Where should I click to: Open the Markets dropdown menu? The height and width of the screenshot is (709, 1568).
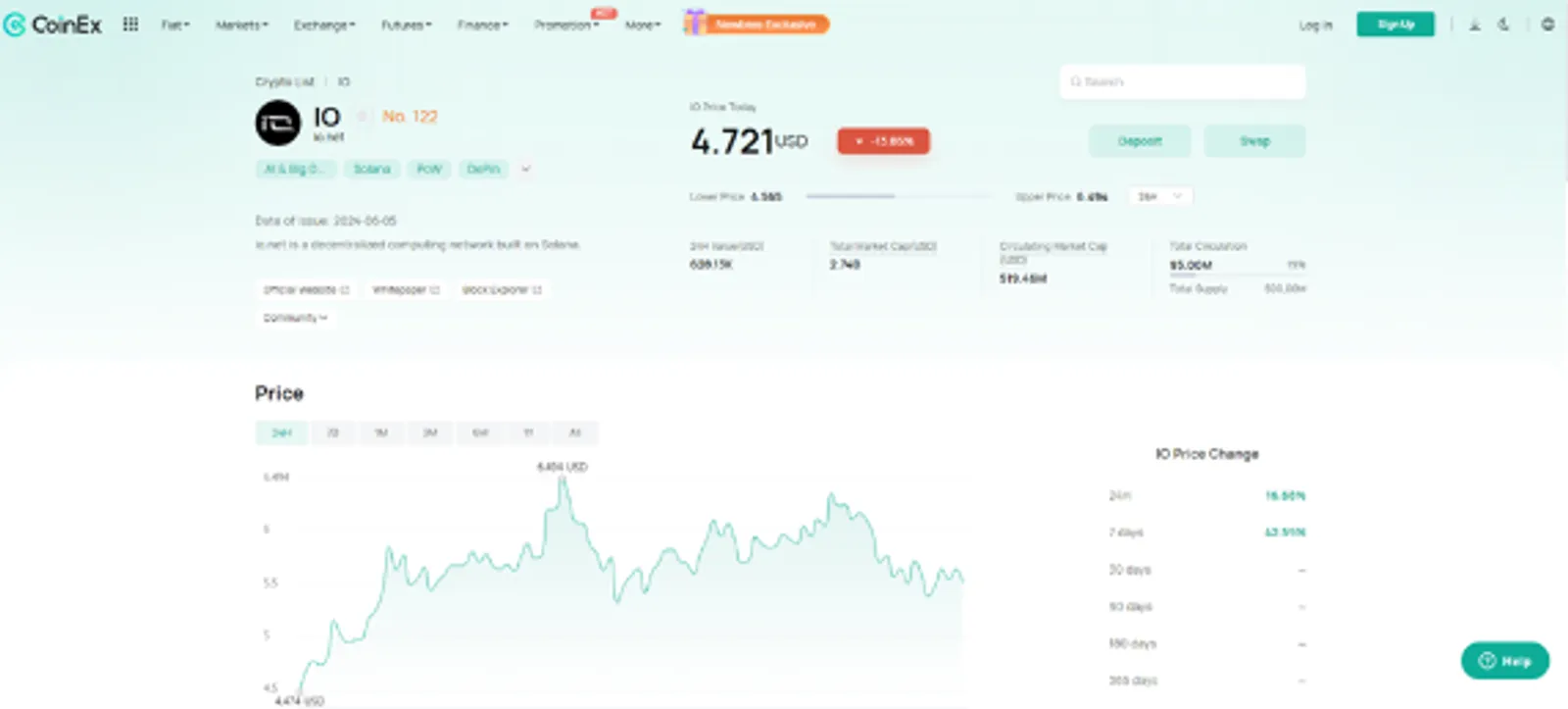(x=241, y=25)
